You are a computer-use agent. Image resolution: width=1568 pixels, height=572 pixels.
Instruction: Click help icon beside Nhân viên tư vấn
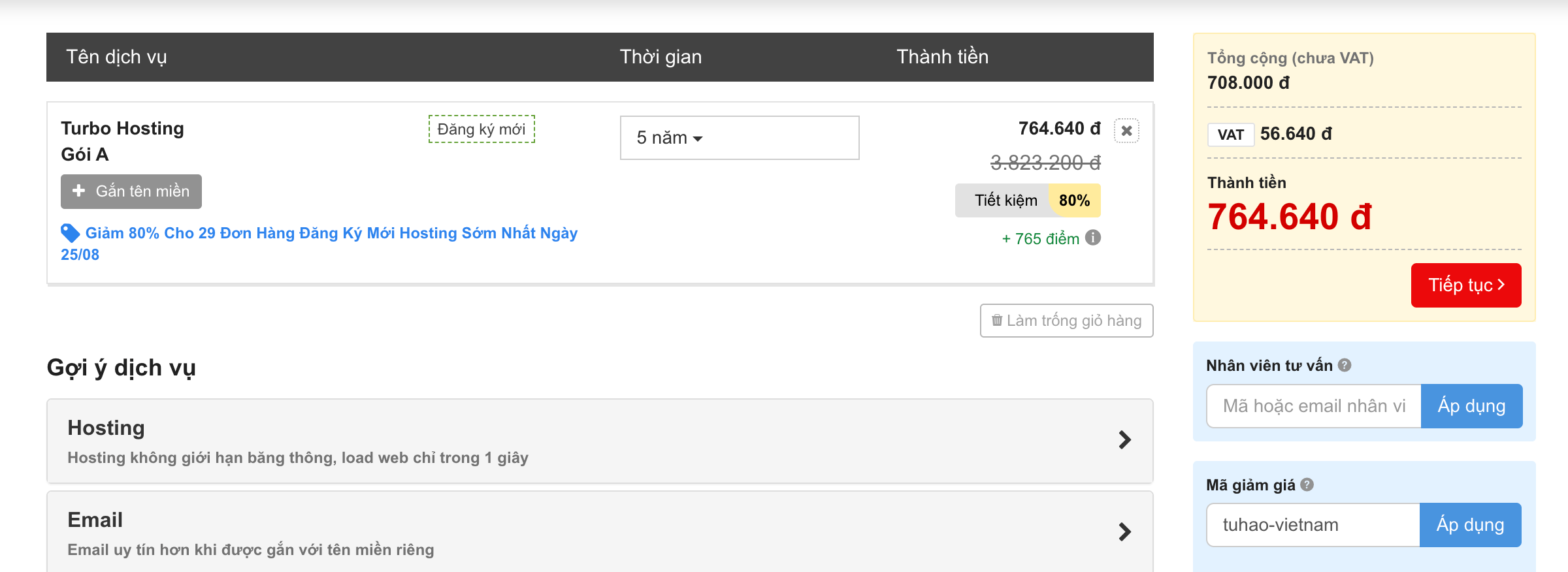[x=1345, y=365]
